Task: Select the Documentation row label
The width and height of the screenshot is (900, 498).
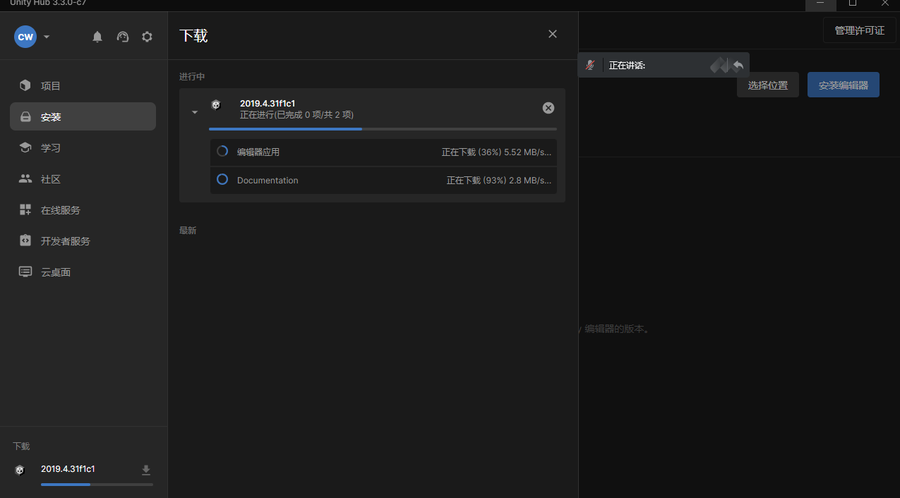Action: point(267,180)
